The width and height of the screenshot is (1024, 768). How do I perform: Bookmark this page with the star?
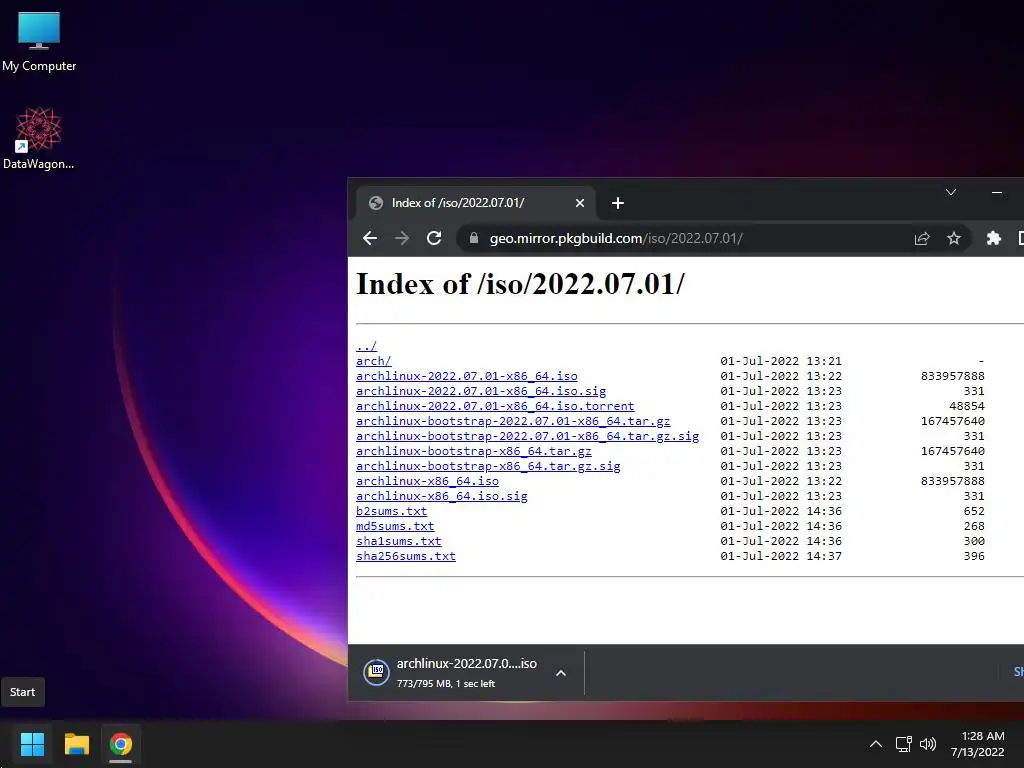(953, 238)
